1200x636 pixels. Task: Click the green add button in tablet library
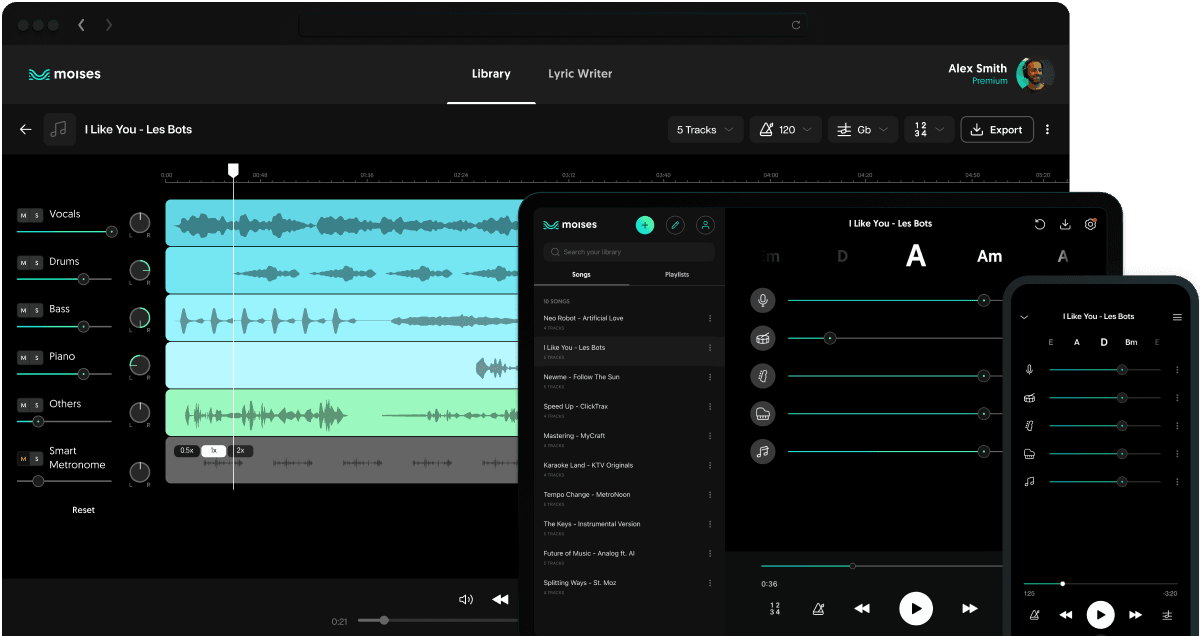(x=645, y=225)
